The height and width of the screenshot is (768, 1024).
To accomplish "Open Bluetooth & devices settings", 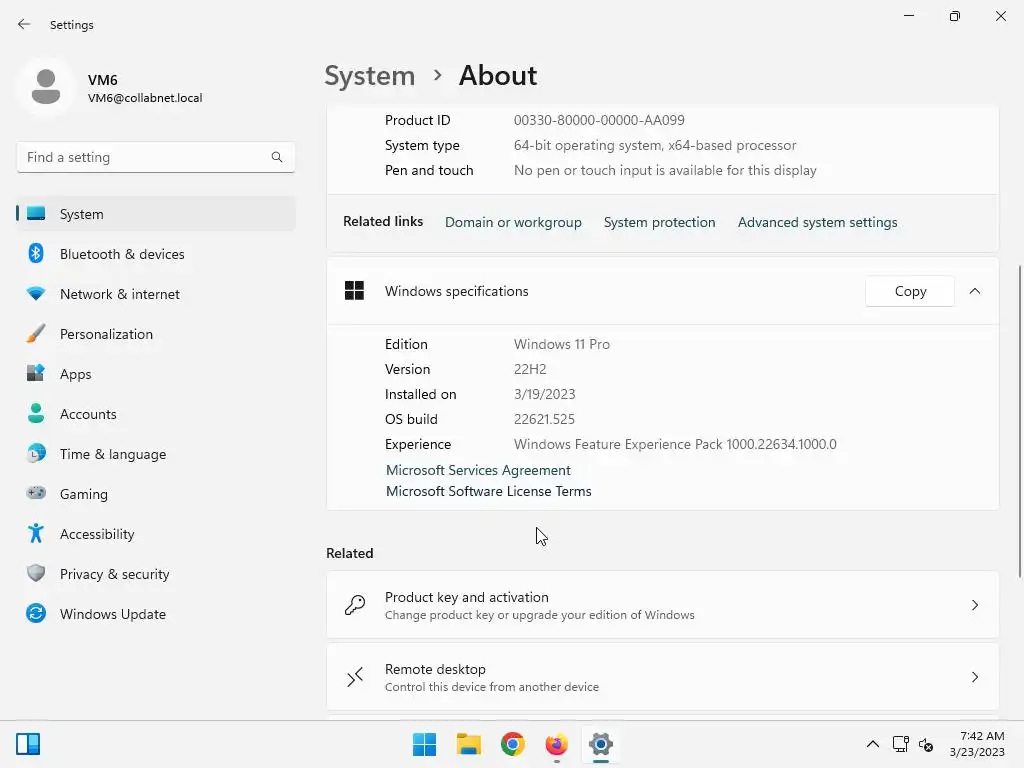I will 156,253.
